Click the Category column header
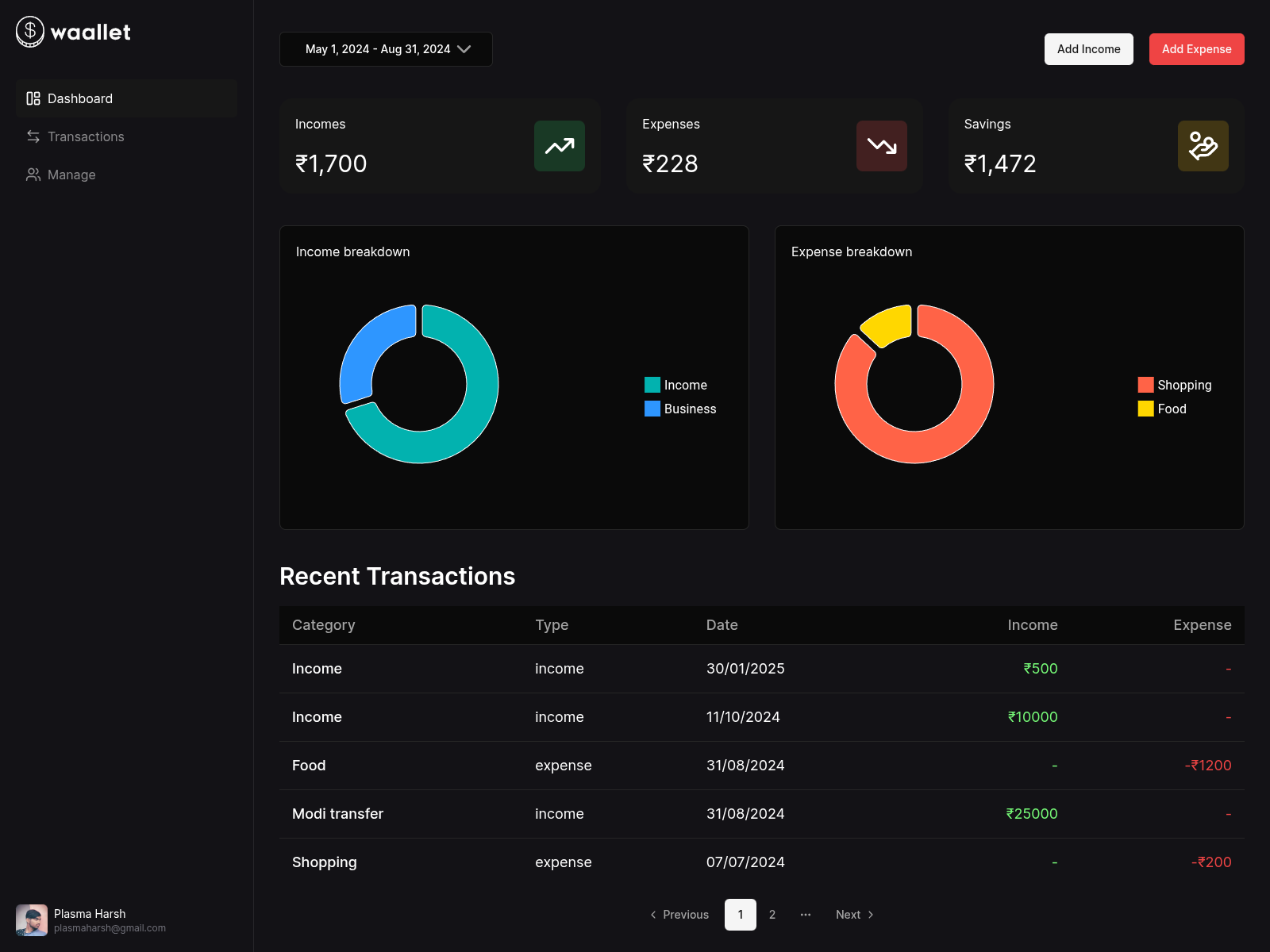 coord(324,625)
